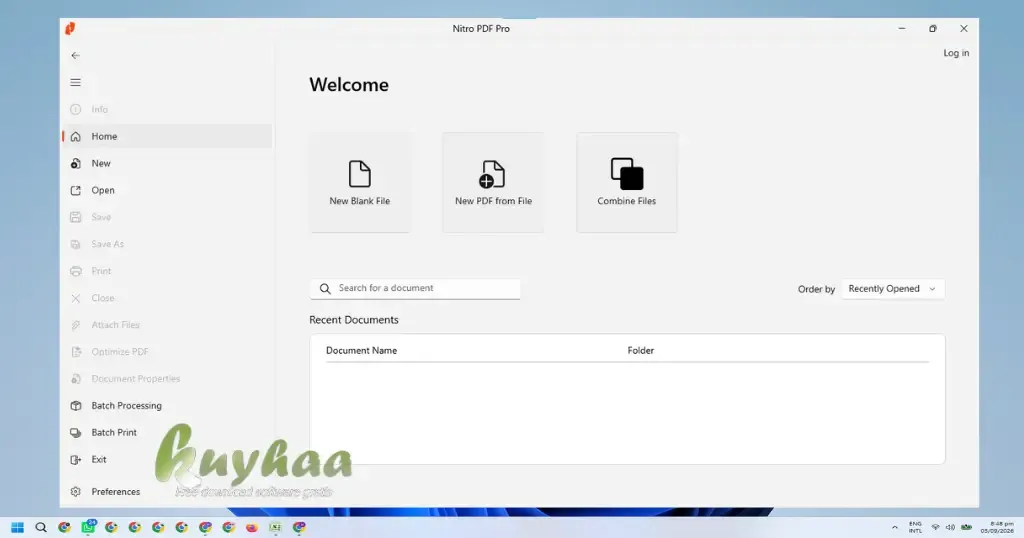Click the magnifier icon in the document search box

click(325, 289)
